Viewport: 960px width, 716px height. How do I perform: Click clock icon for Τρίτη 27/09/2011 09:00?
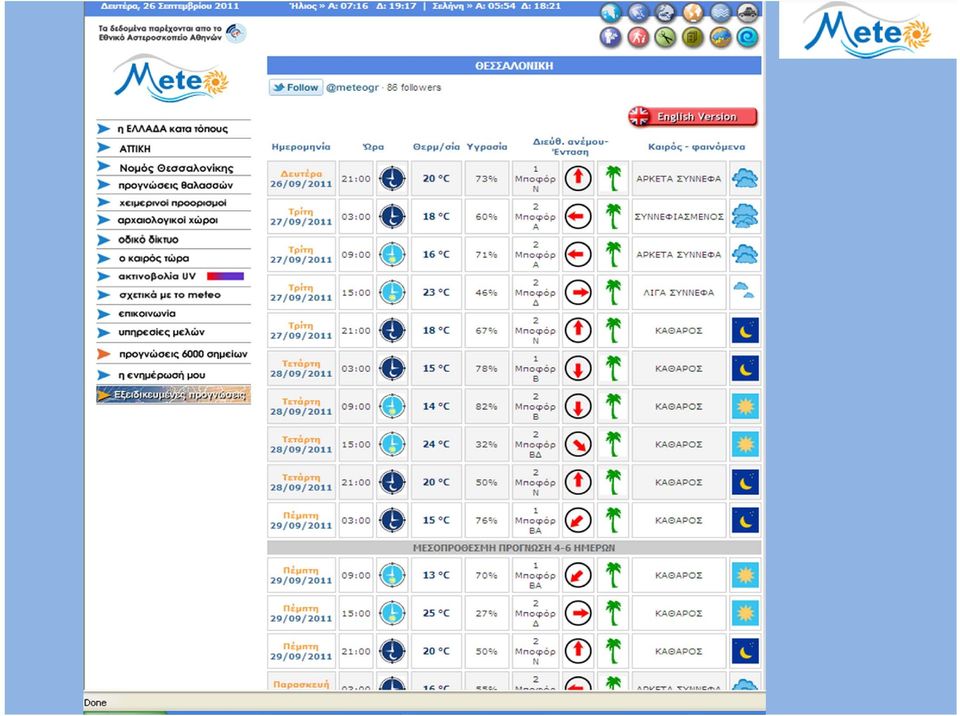(392, 254)
